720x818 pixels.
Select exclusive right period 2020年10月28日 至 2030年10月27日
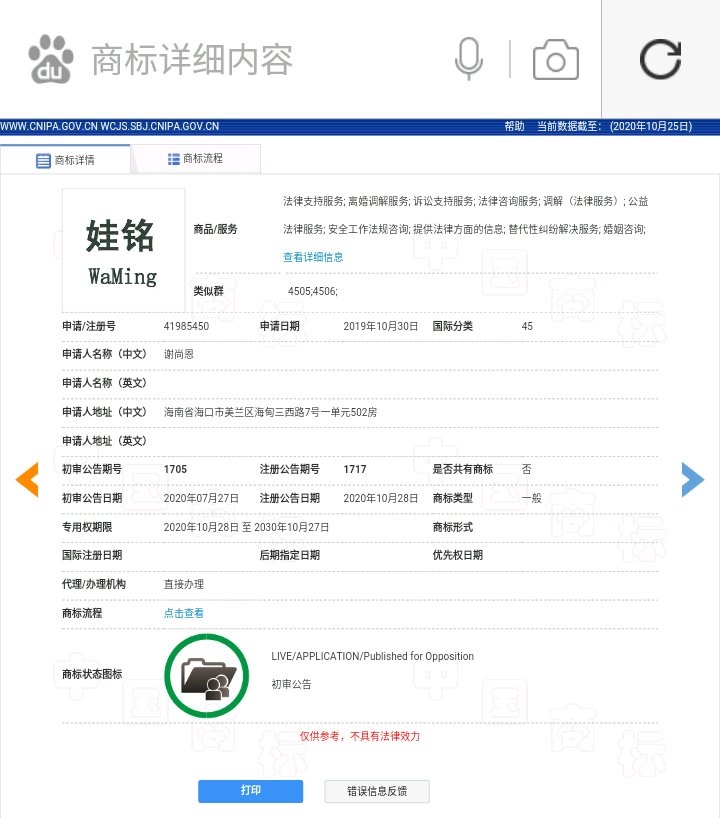point(246,527)
